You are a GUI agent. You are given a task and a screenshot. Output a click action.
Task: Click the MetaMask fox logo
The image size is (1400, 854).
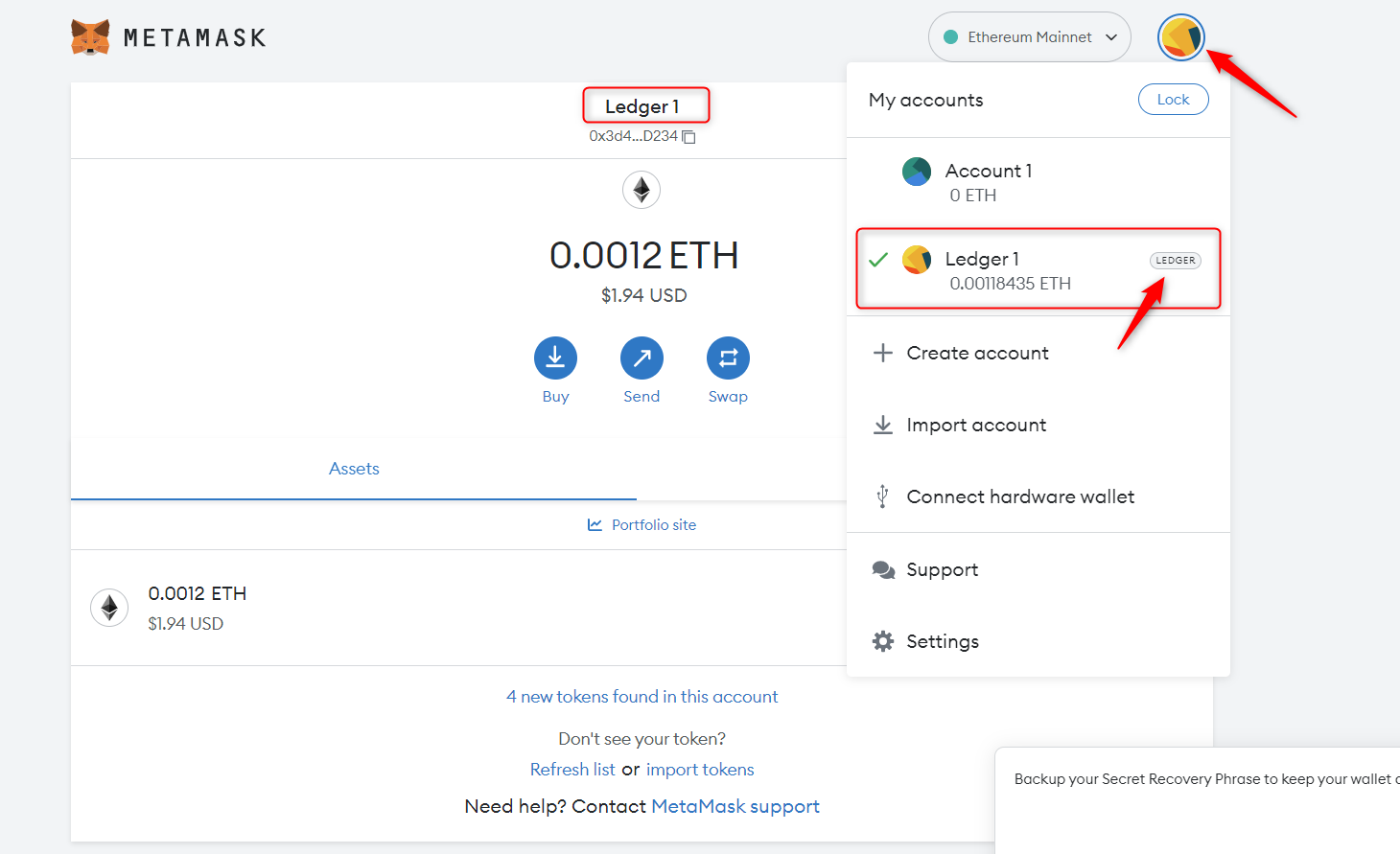(90, 37)
